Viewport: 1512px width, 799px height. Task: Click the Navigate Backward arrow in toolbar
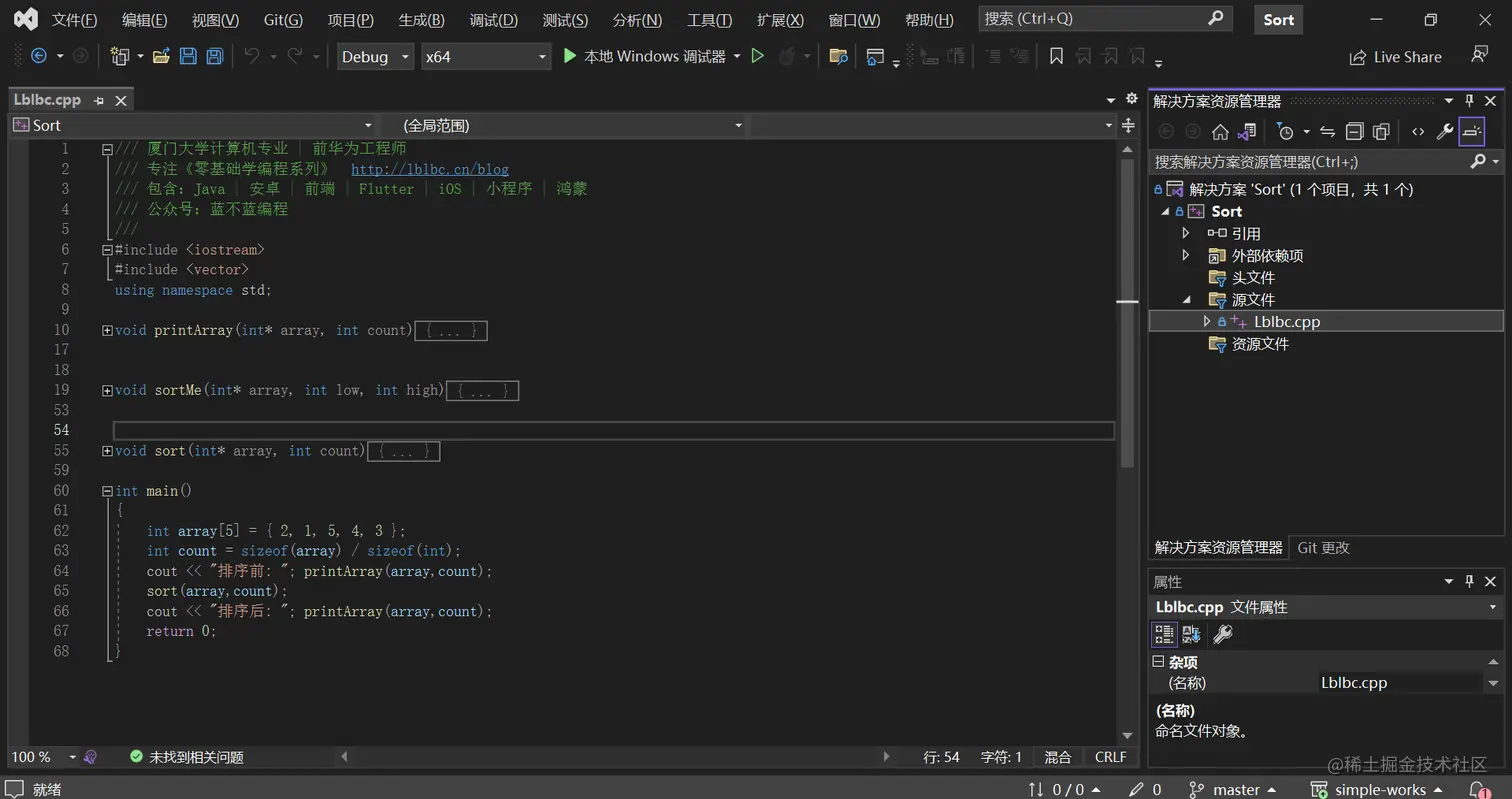tap(39, 57)
